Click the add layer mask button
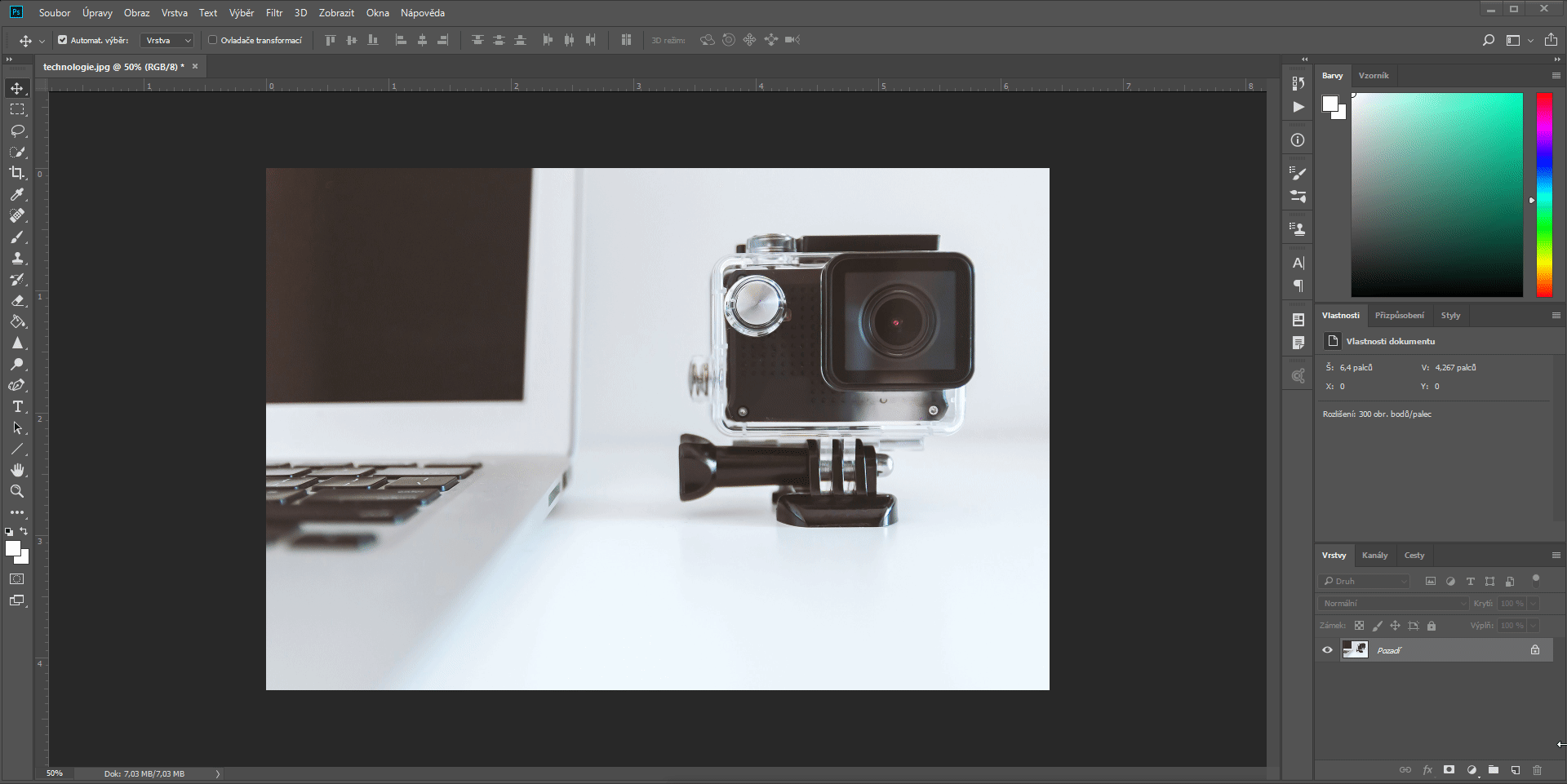This screenshot has width=1567, height=784. click(x=1449, y=769)
